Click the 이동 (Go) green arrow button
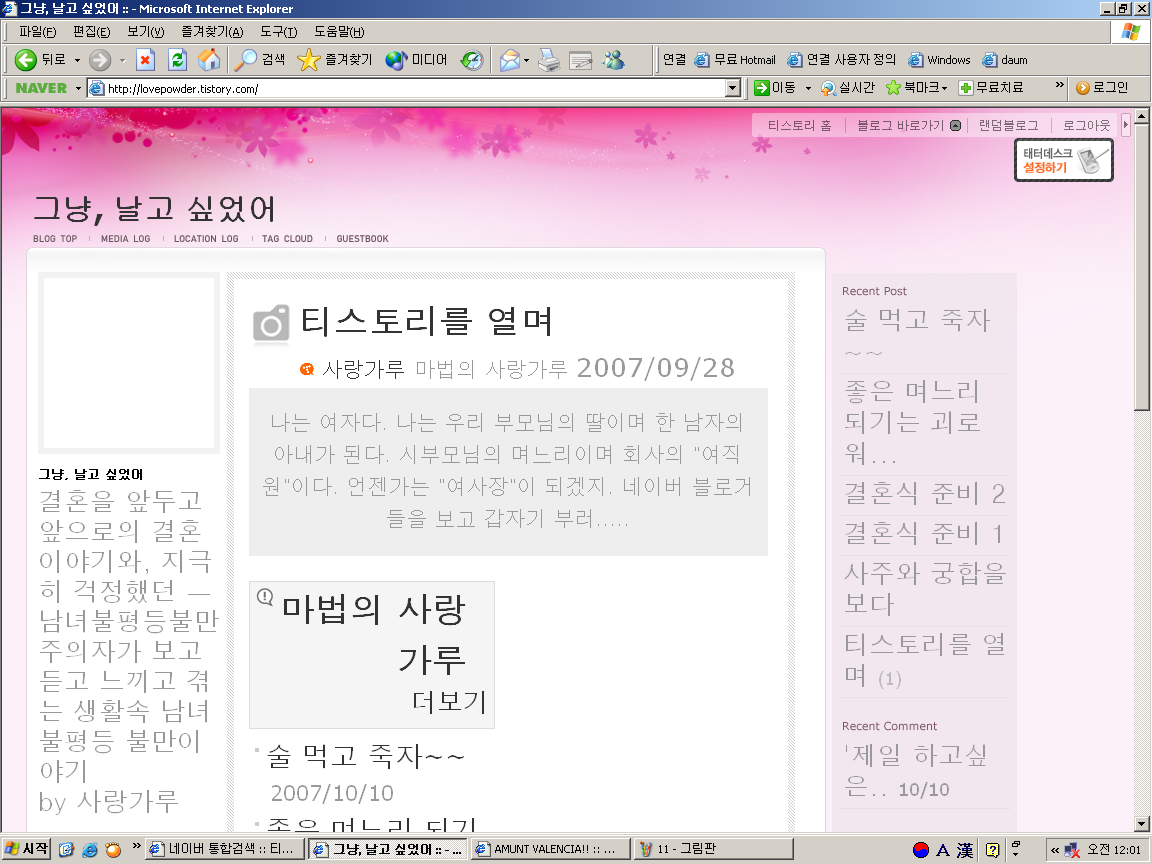This screenshot has width=1152, height=864. 775,88
